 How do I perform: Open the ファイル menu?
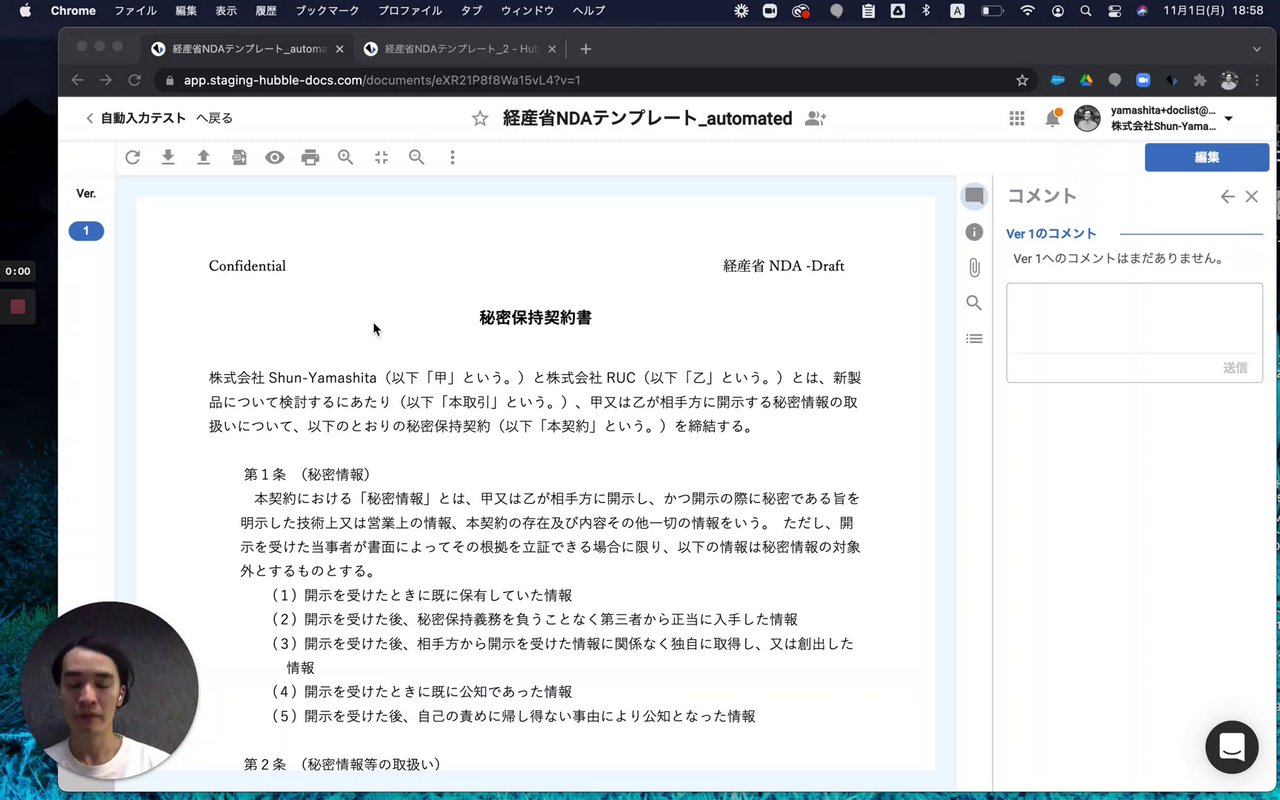point(135,11)
